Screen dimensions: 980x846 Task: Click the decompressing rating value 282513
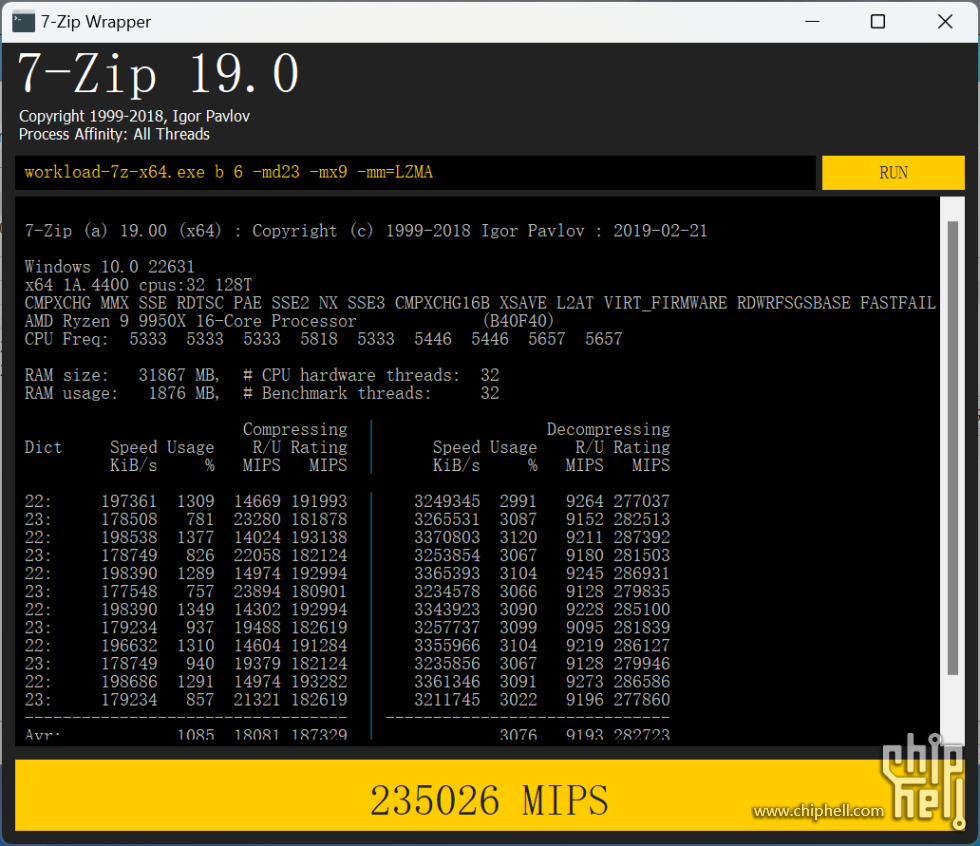click(x=641, y=519)
